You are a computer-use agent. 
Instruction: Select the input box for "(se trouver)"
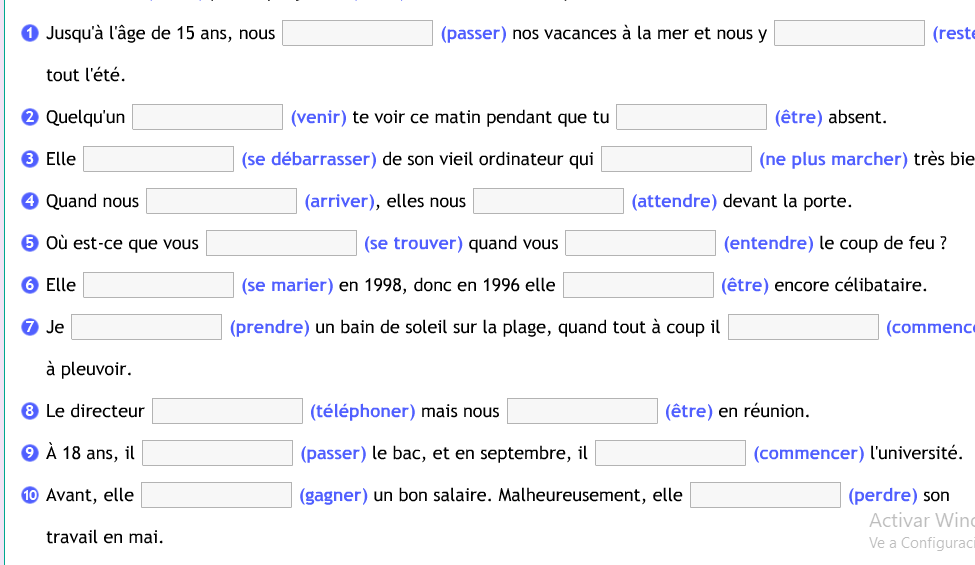[281, 243]
